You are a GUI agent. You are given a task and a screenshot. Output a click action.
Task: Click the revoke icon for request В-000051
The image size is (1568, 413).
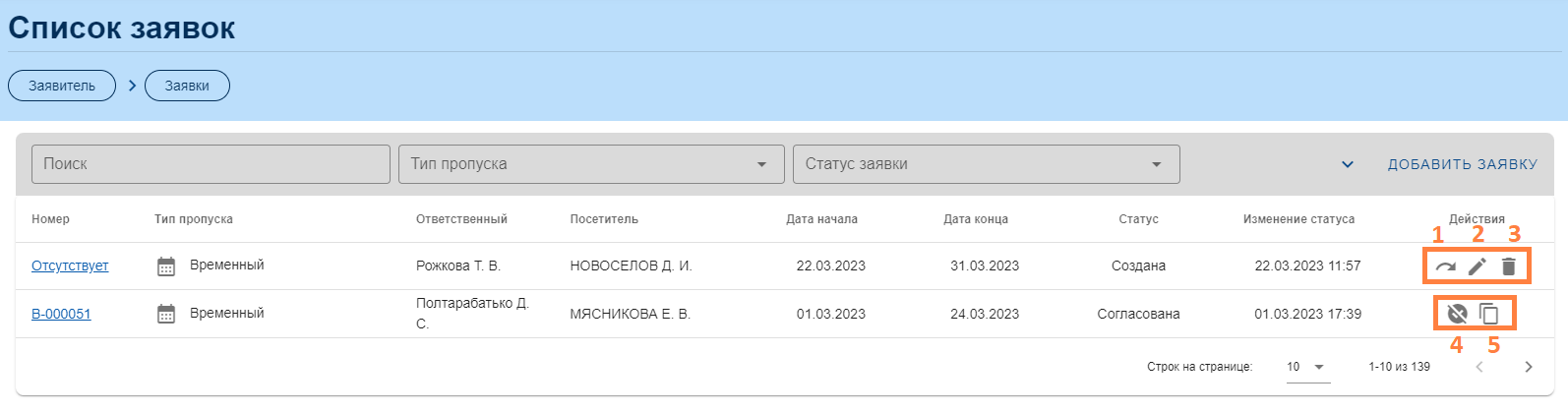1457,314
